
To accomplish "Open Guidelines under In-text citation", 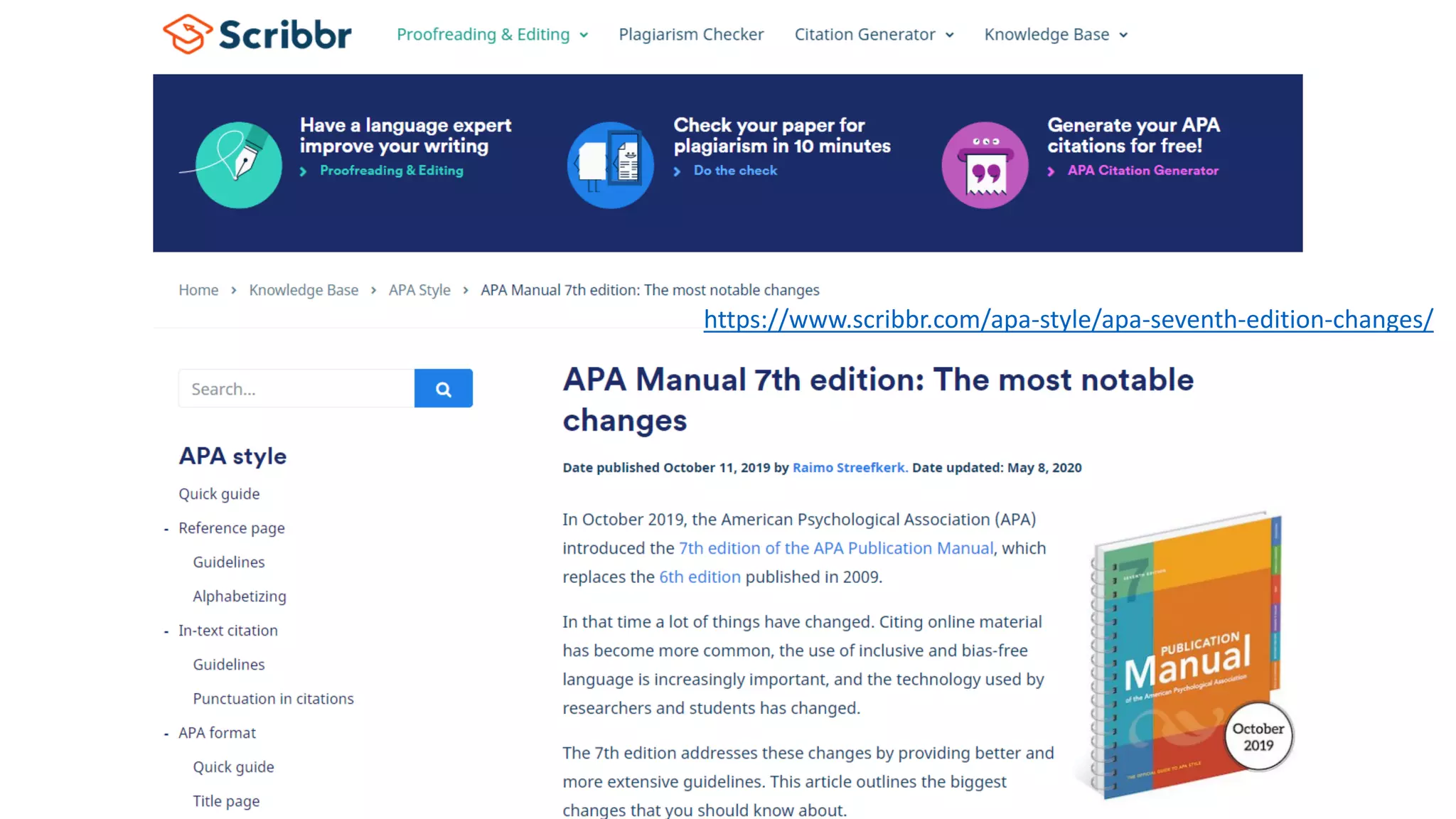I will tap(229, 664).
